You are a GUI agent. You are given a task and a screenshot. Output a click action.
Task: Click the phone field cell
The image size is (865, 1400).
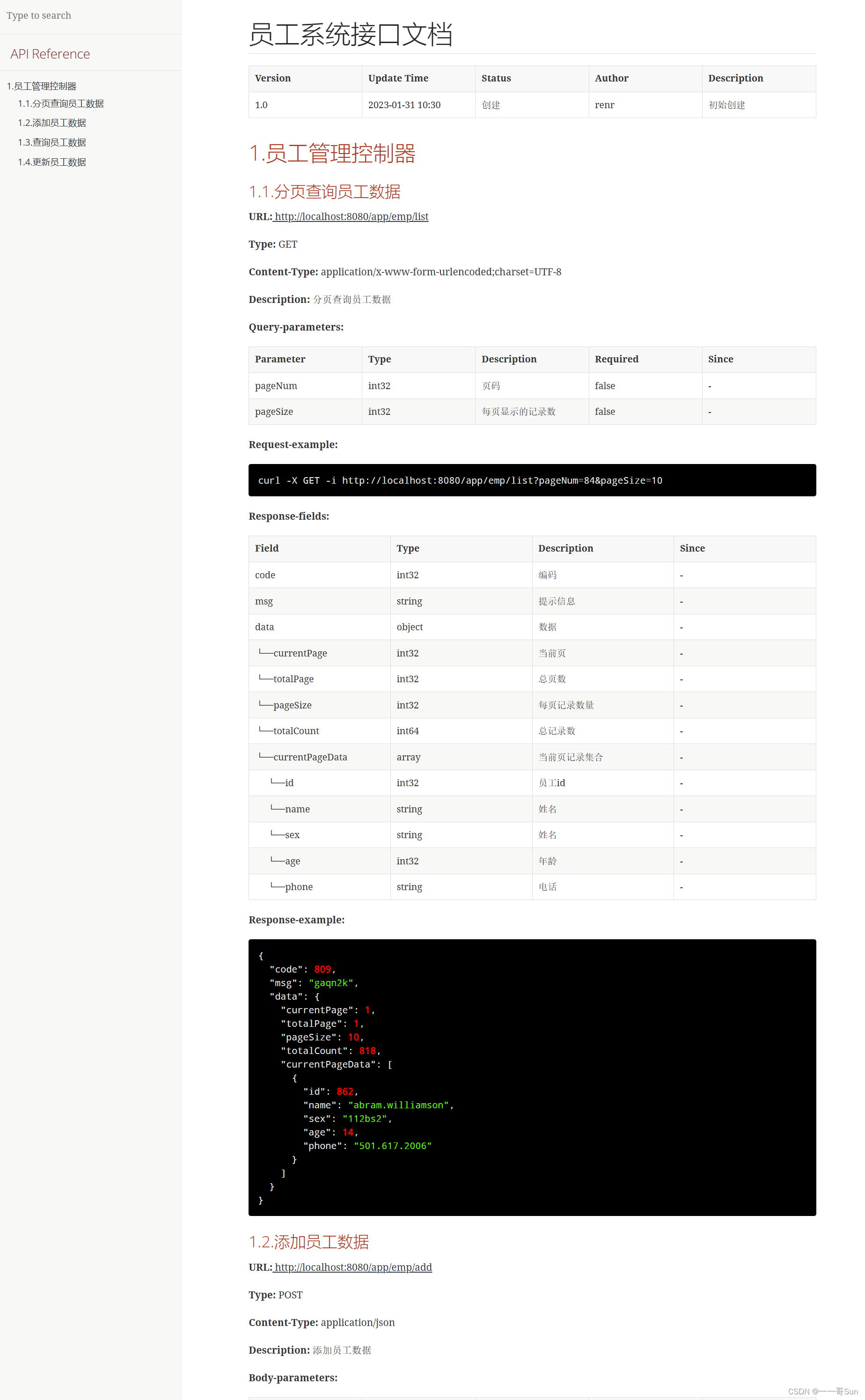(x=319, y=887)
